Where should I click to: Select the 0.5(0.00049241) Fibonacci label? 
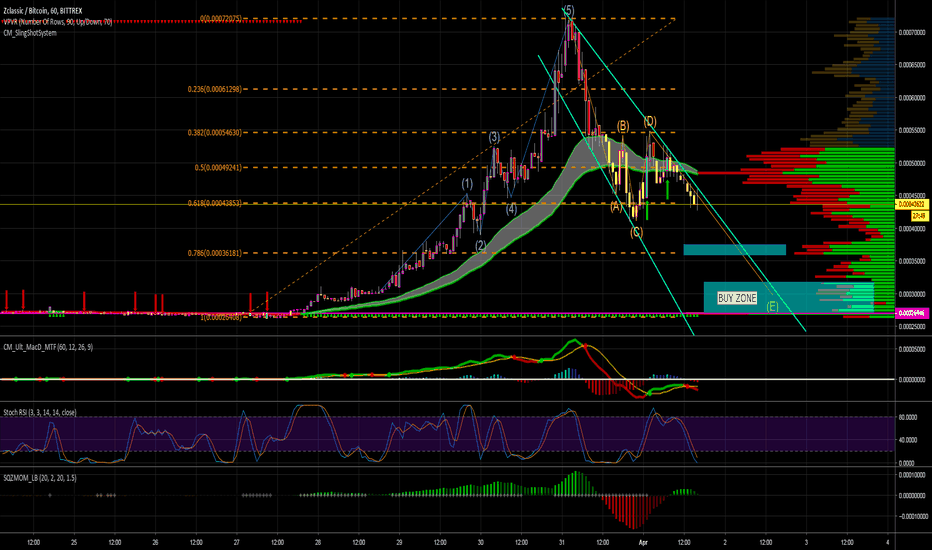coord(218,168)
